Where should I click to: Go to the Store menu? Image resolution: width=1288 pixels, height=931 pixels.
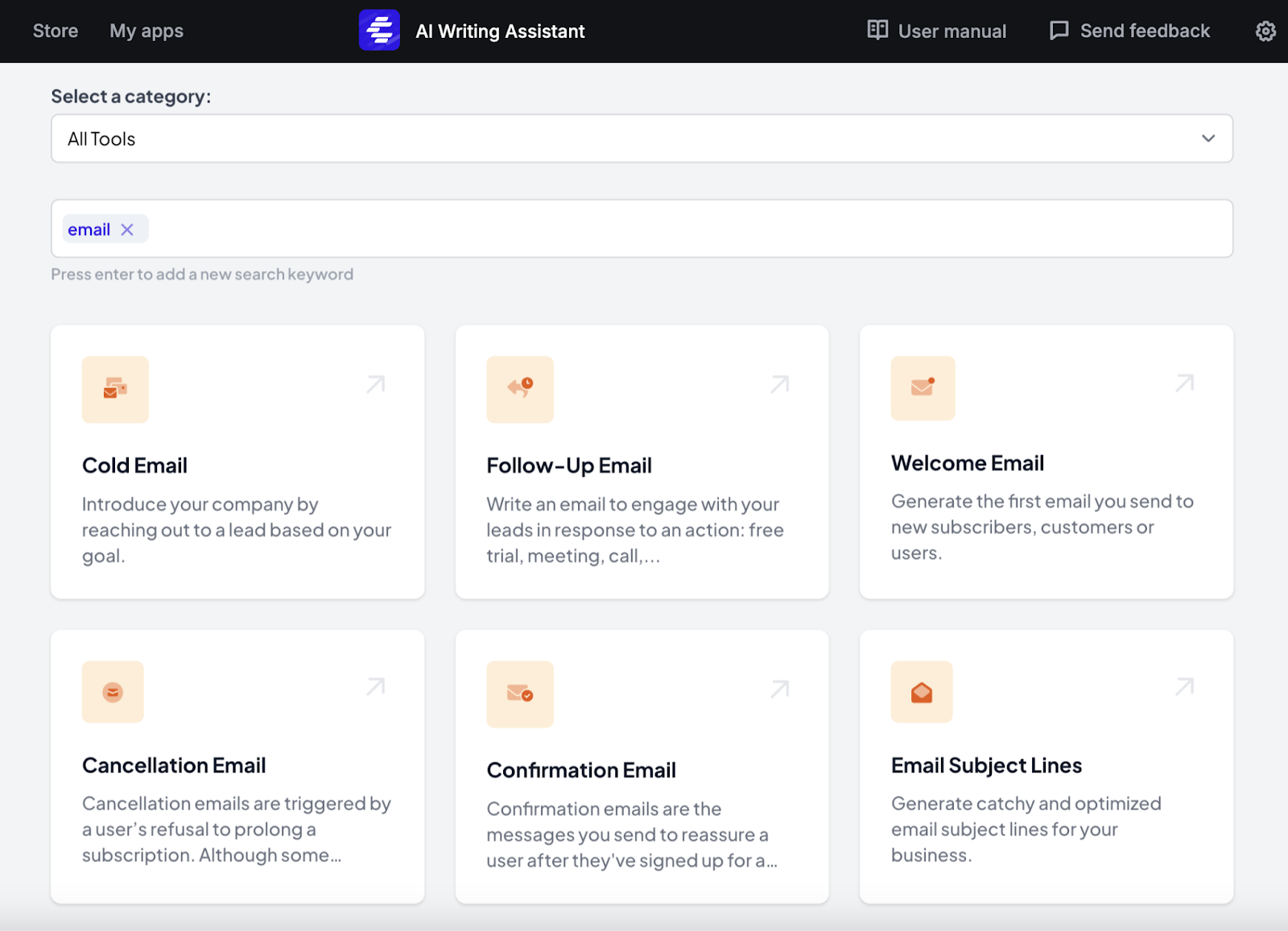point(56,31)
